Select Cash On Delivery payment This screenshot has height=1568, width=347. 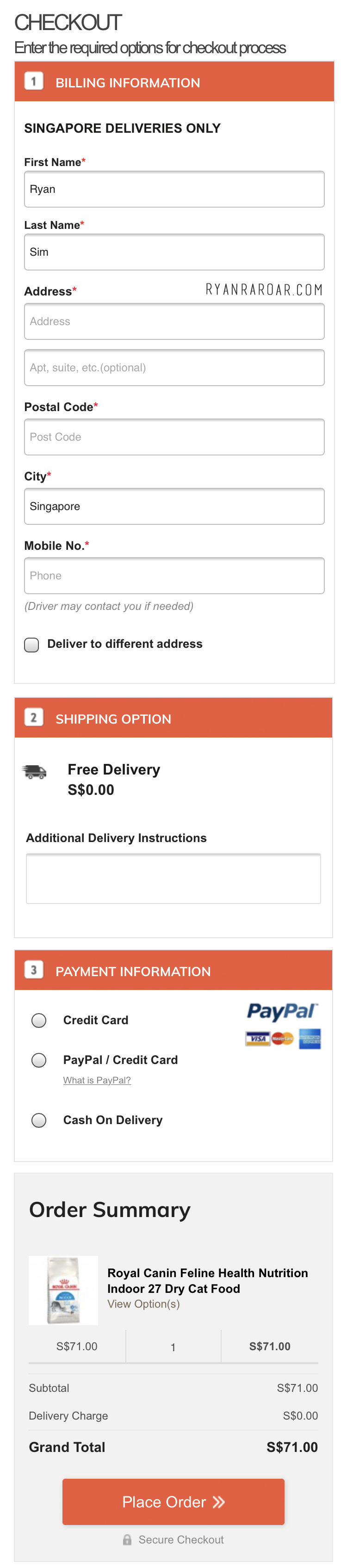[39, 1120]
